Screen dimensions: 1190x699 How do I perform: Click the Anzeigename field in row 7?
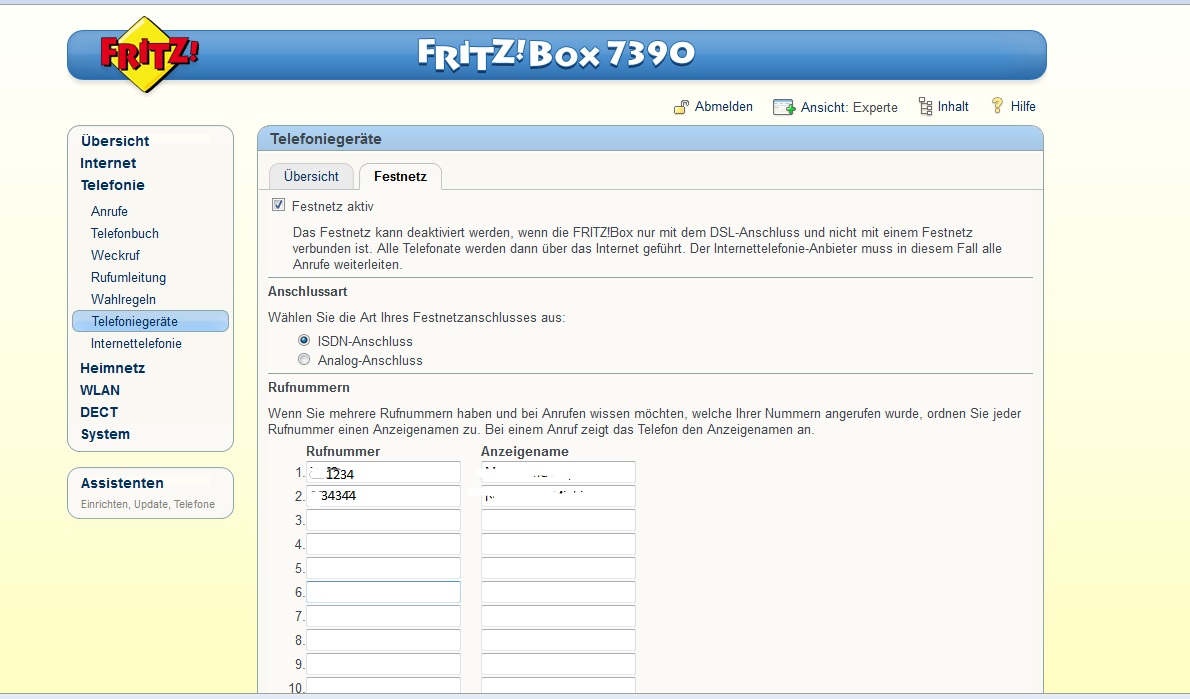tap(559, 616)
